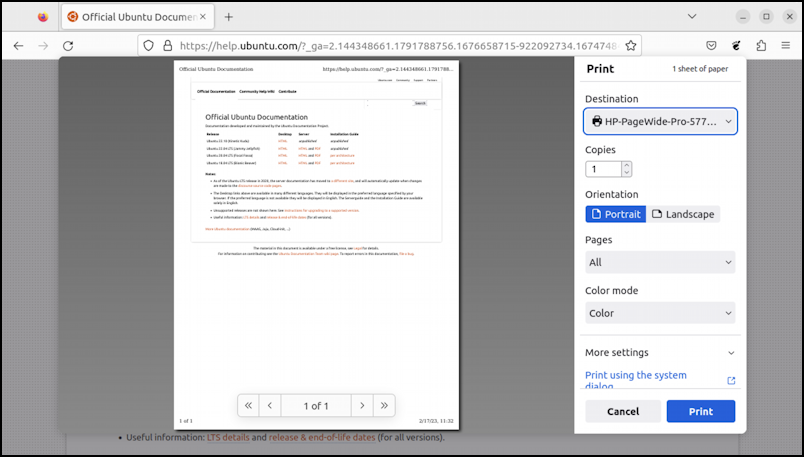The width and height of the screenshot is (804, 457).
Task: Click the Cancel button
Action: coord(623,411)
